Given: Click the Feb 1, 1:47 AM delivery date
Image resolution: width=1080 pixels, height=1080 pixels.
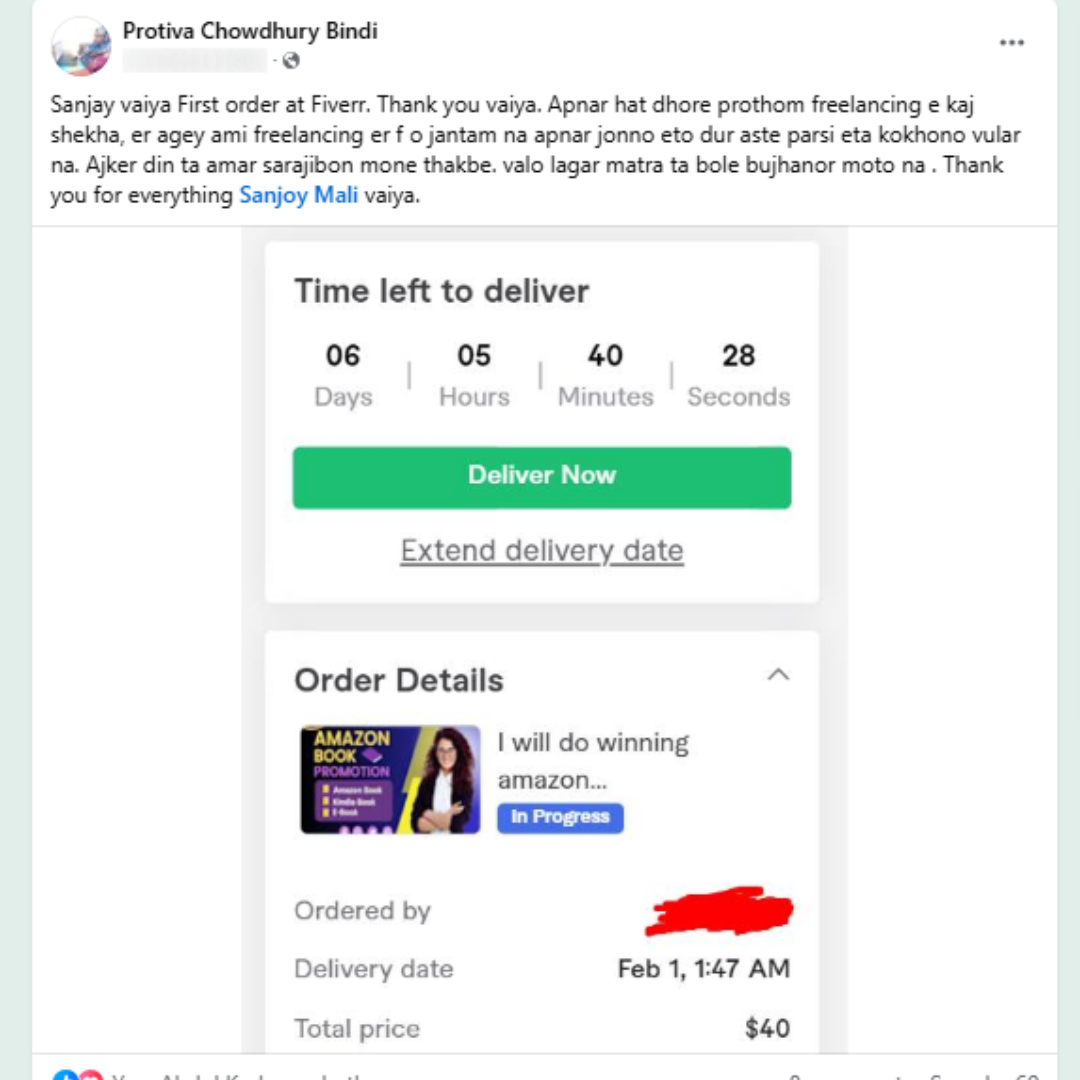Looking at the screenshot, I should click(x=704, y=968).
